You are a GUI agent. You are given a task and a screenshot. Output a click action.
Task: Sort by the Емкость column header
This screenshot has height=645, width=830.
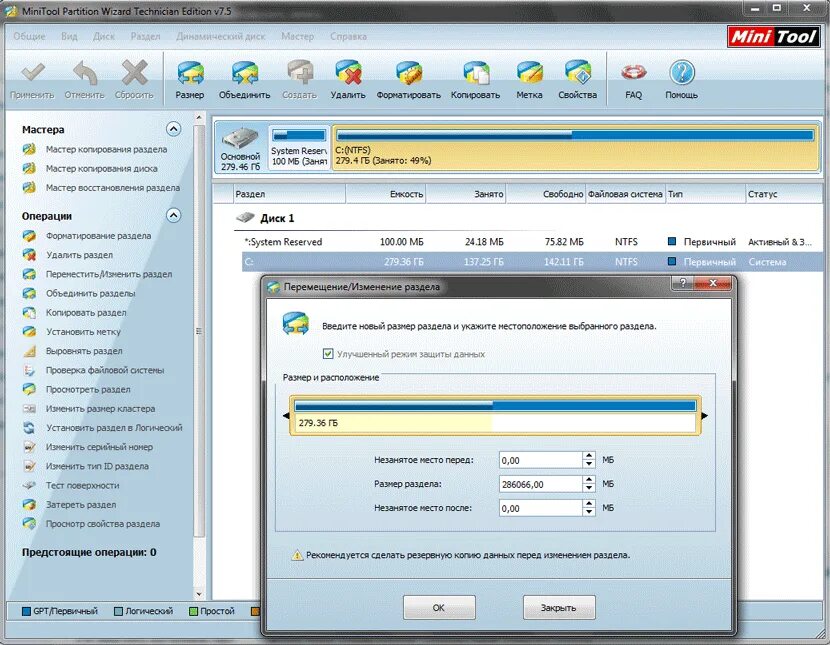click(385, 194)
